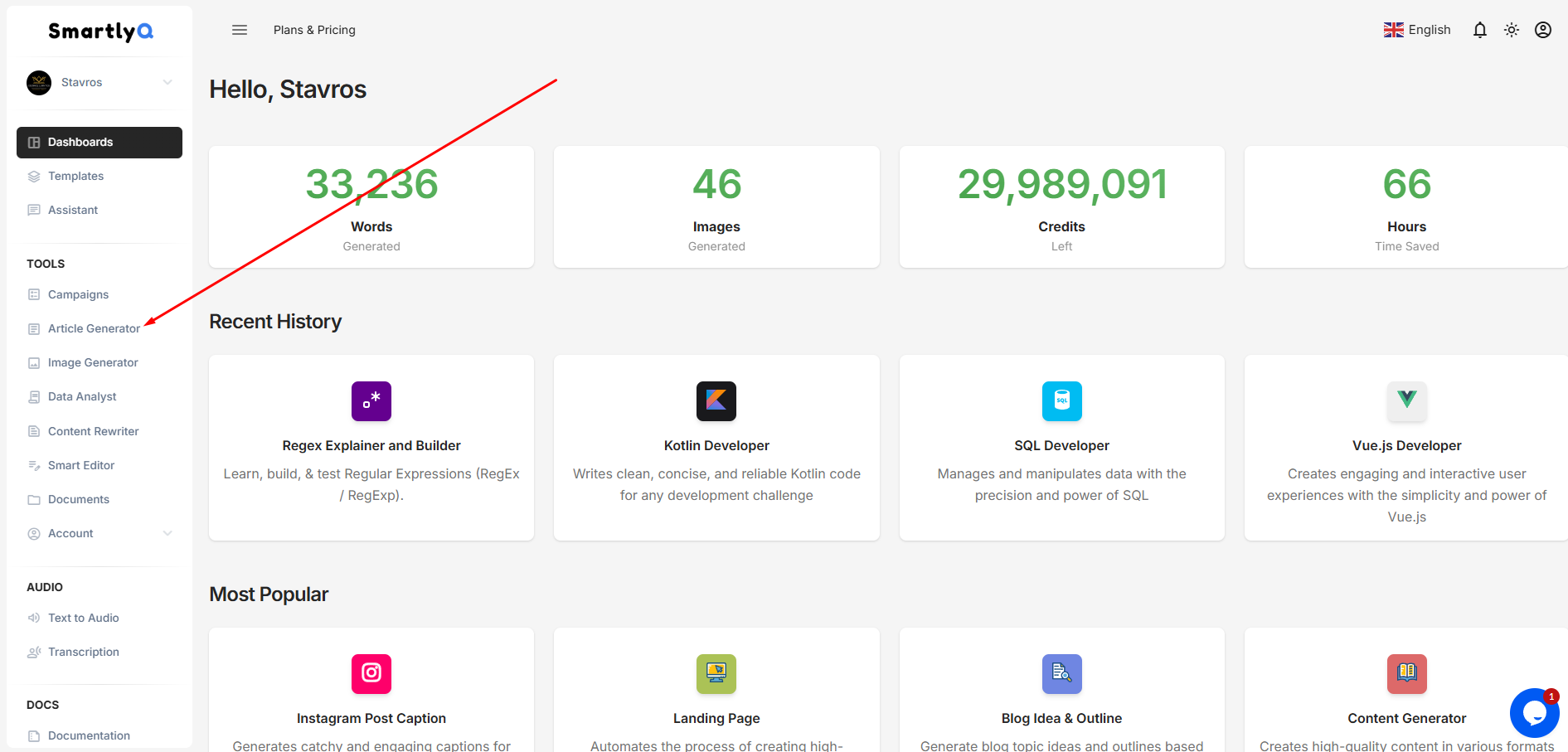
Task: Click the Smart Editor pencil icon
Action: (x=34, y=465)
